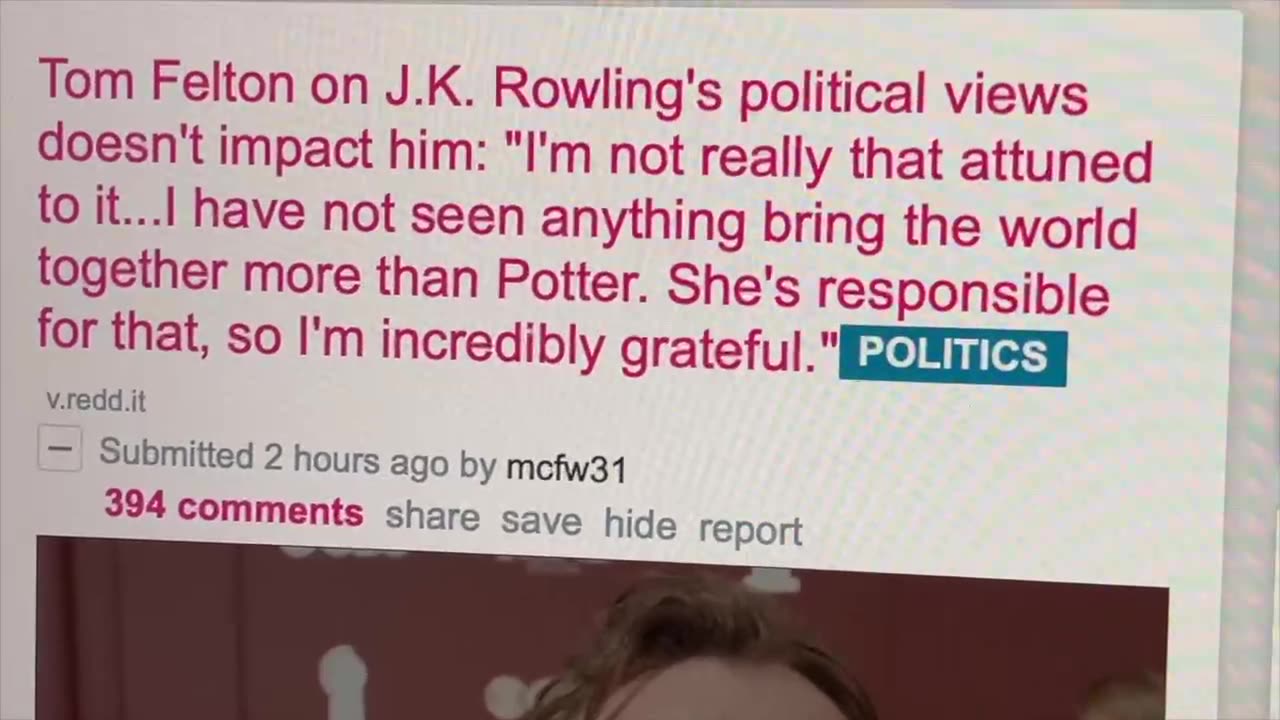This screenshot has width=1280, height=720.
Task: Click the word 'responsible' in the title
Action: tap(964, 293)
